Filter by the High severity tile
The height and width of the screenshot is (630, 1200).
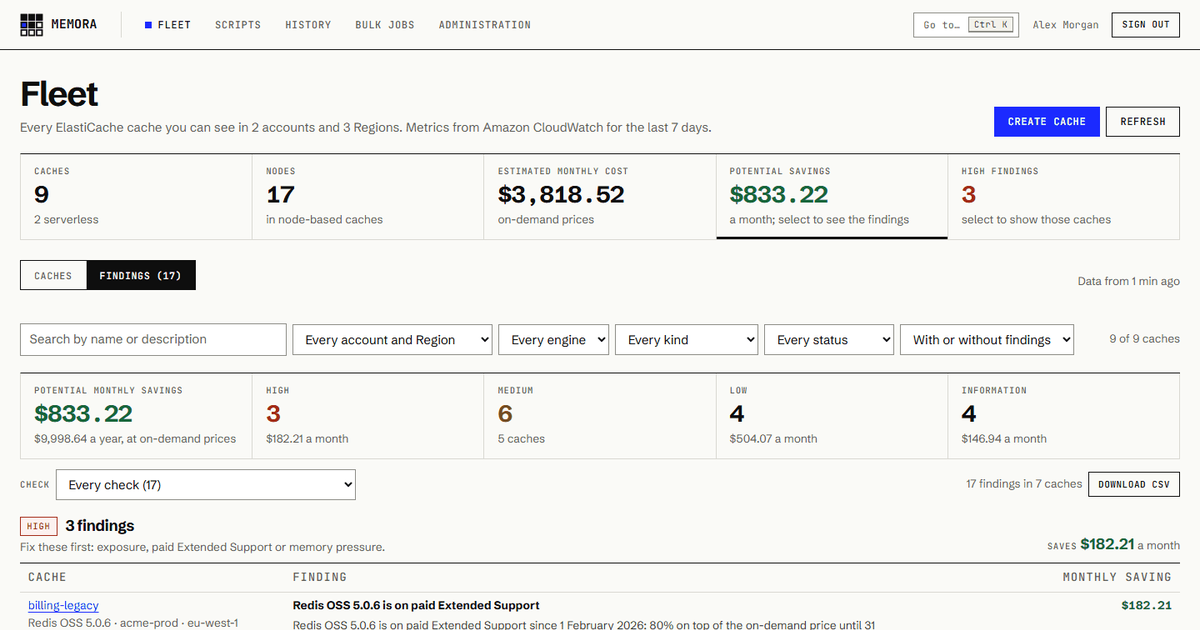coord(368,415)
